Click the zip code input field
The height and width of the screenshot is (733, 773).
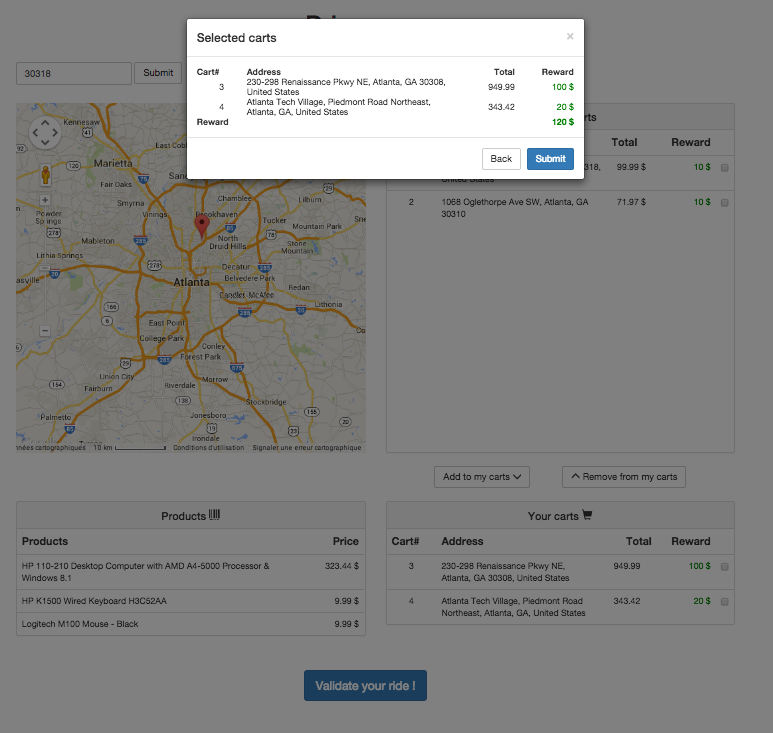click(74, 73)
